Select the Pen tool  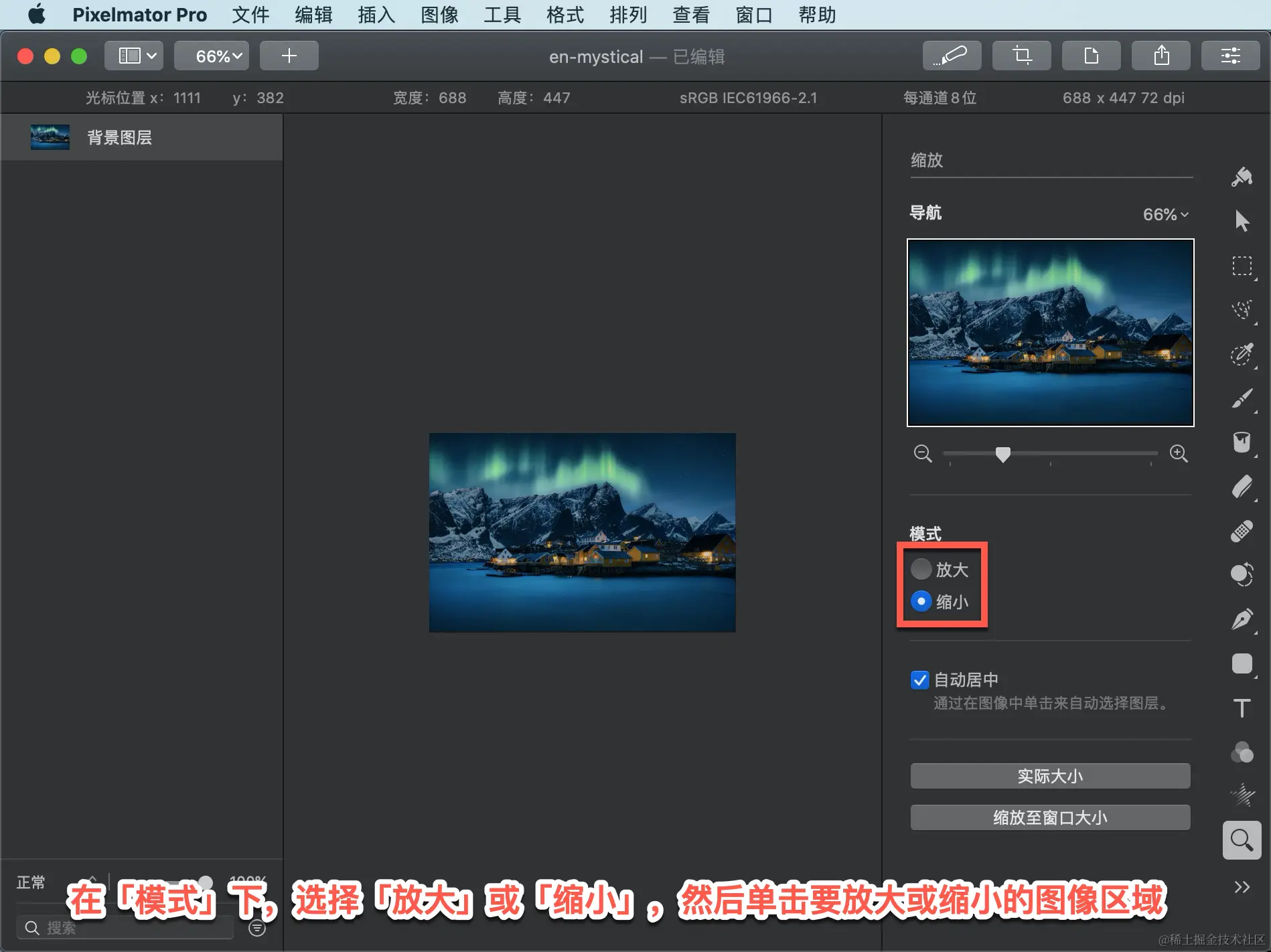pyautogui.click(x=1242, y=619)
